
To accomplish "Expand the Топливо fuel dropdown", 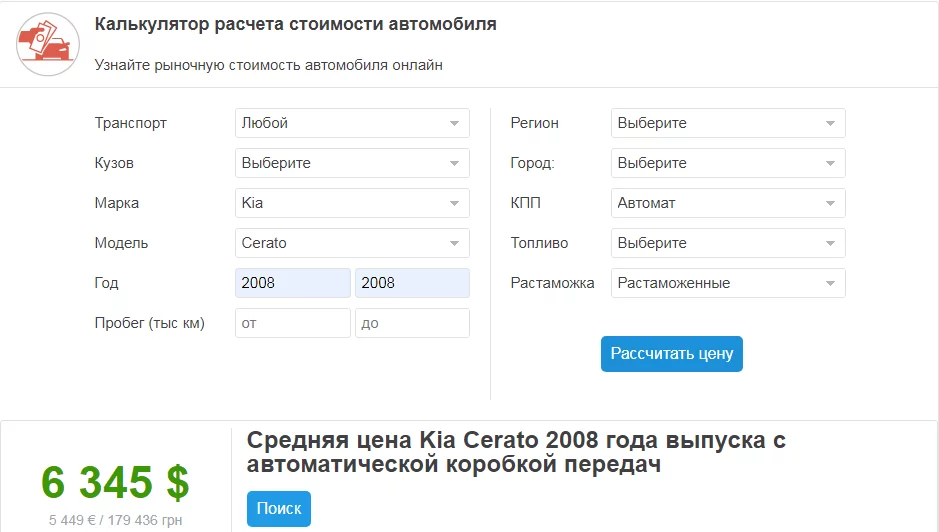I will pyautogui.click(x=728, y=243).
